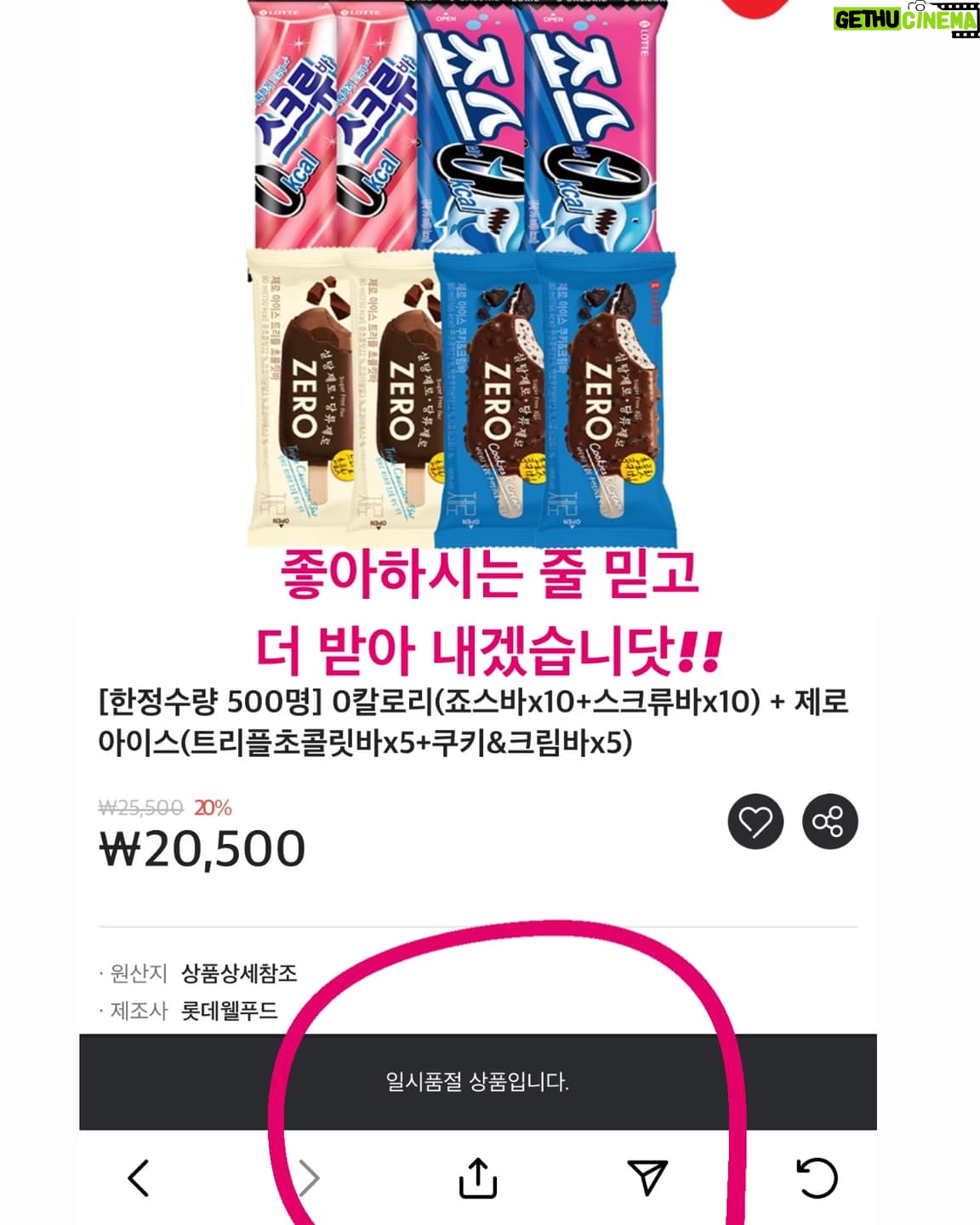The height and width of the screenshot is (1225, 980).
Task: Select the ₩20,500 sale price
Action: click(202, 849)
